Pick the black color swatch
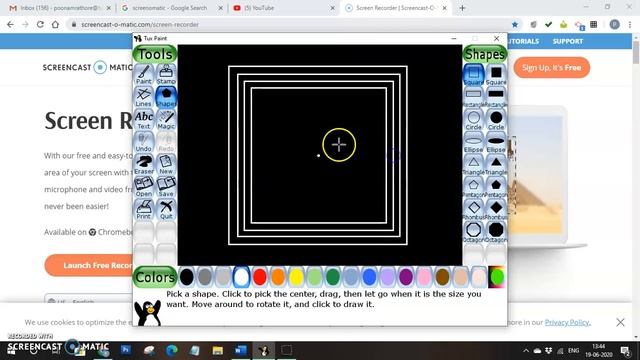Screen dimensions: 640x360 pos(187,277)
